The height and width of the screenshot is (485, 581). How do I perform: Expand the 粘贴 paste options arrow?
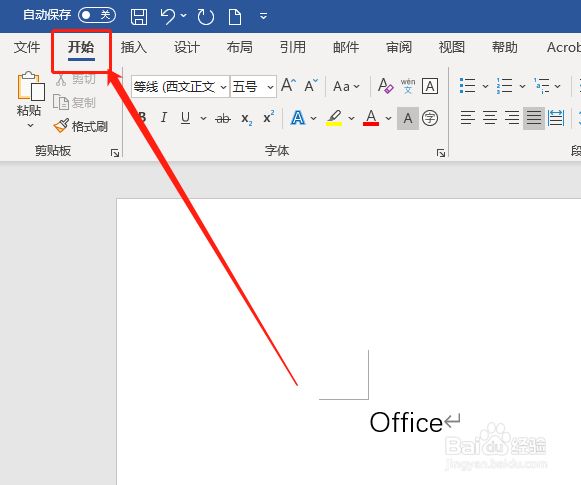30,126
